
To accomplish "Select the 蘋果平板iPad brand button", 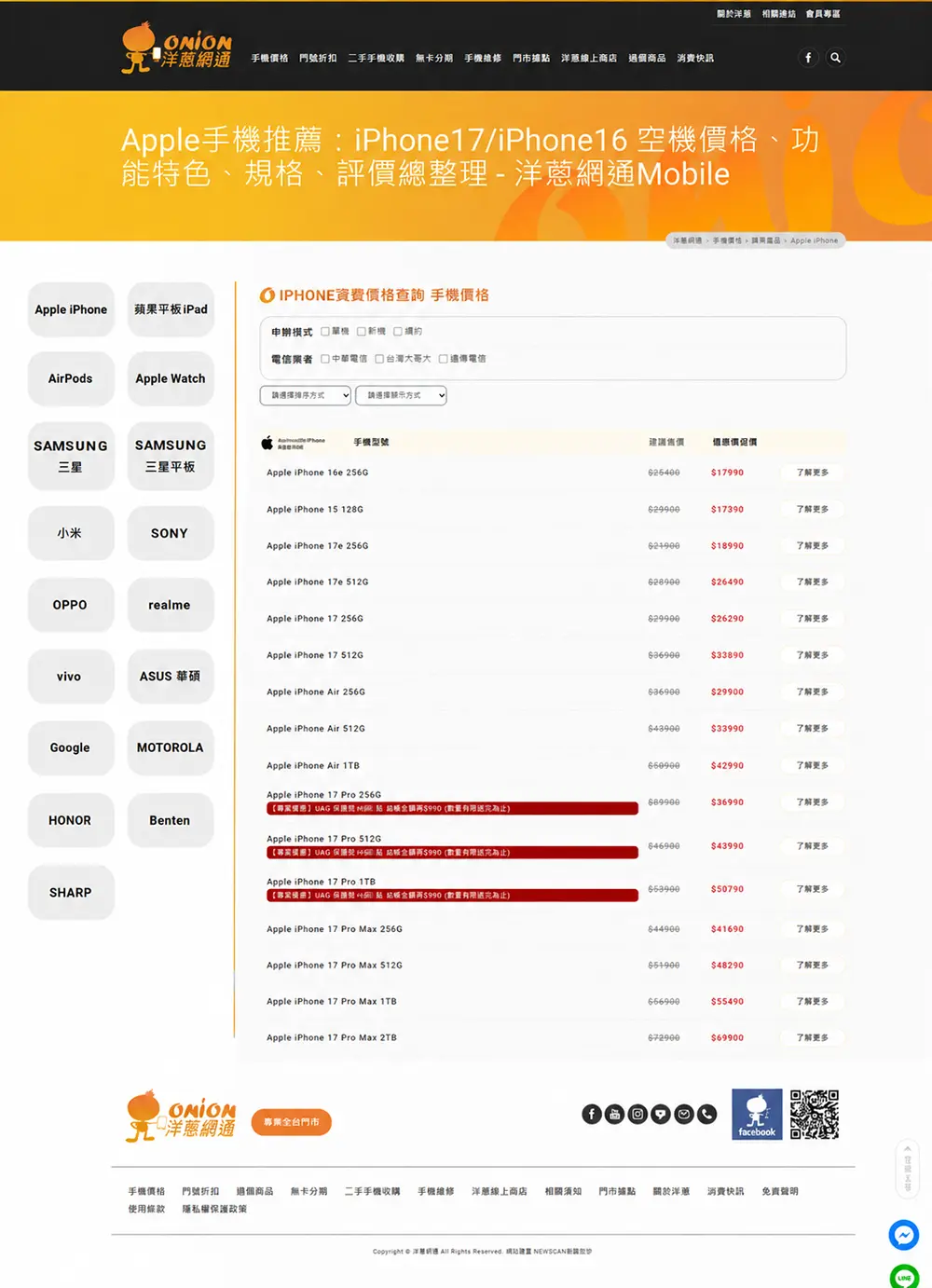I will [171, 309].
